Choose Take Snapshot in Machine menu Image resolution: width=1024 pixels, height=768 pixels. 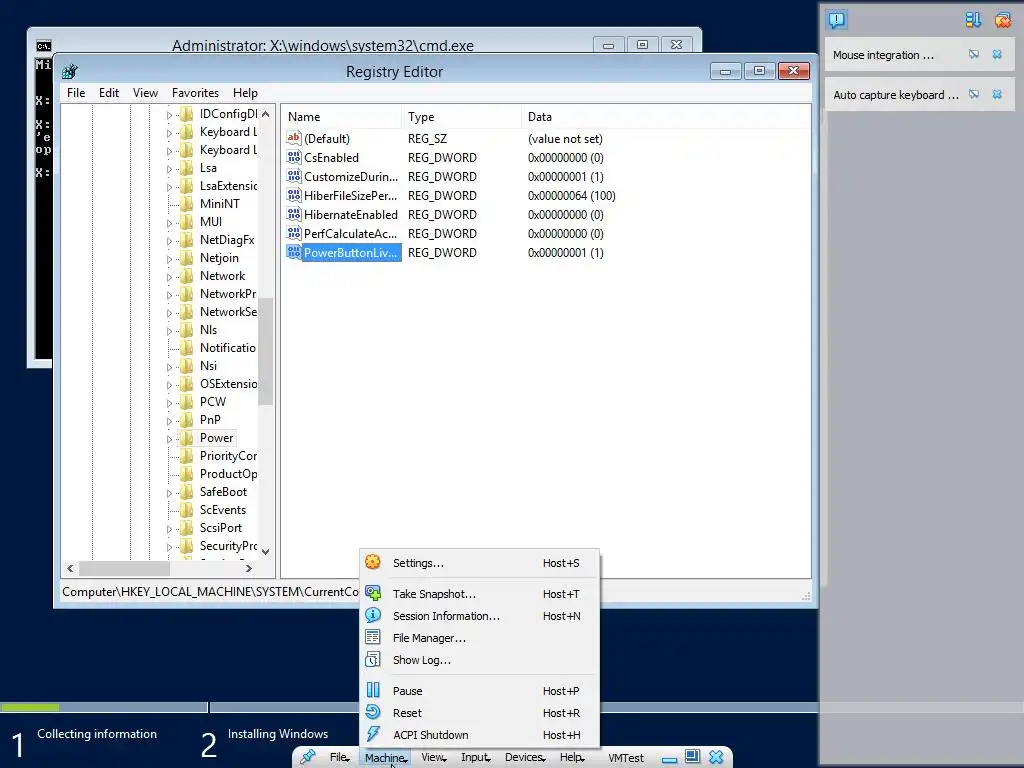479,594
